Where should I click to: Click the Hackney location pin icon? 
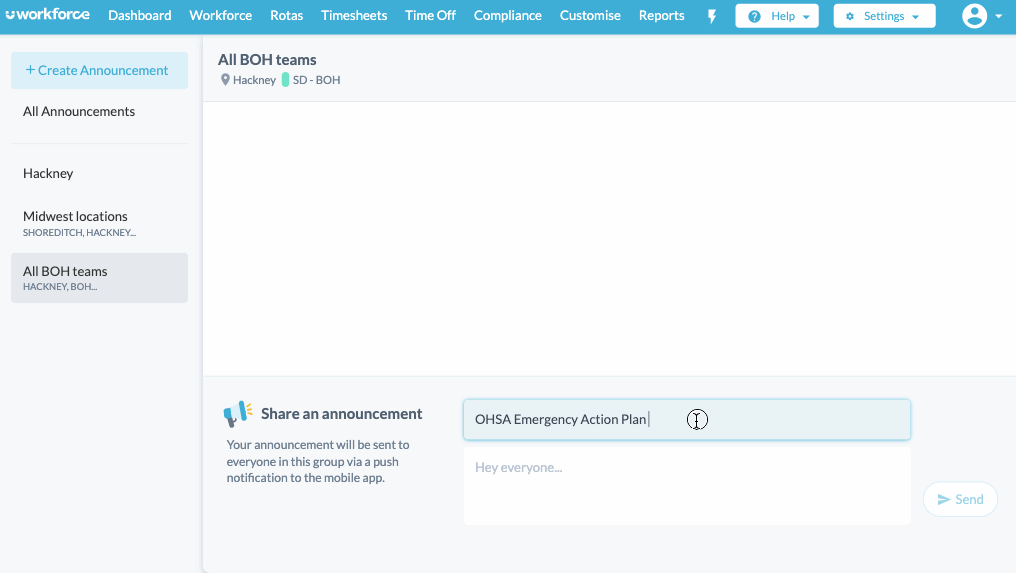tap(225, 80)
